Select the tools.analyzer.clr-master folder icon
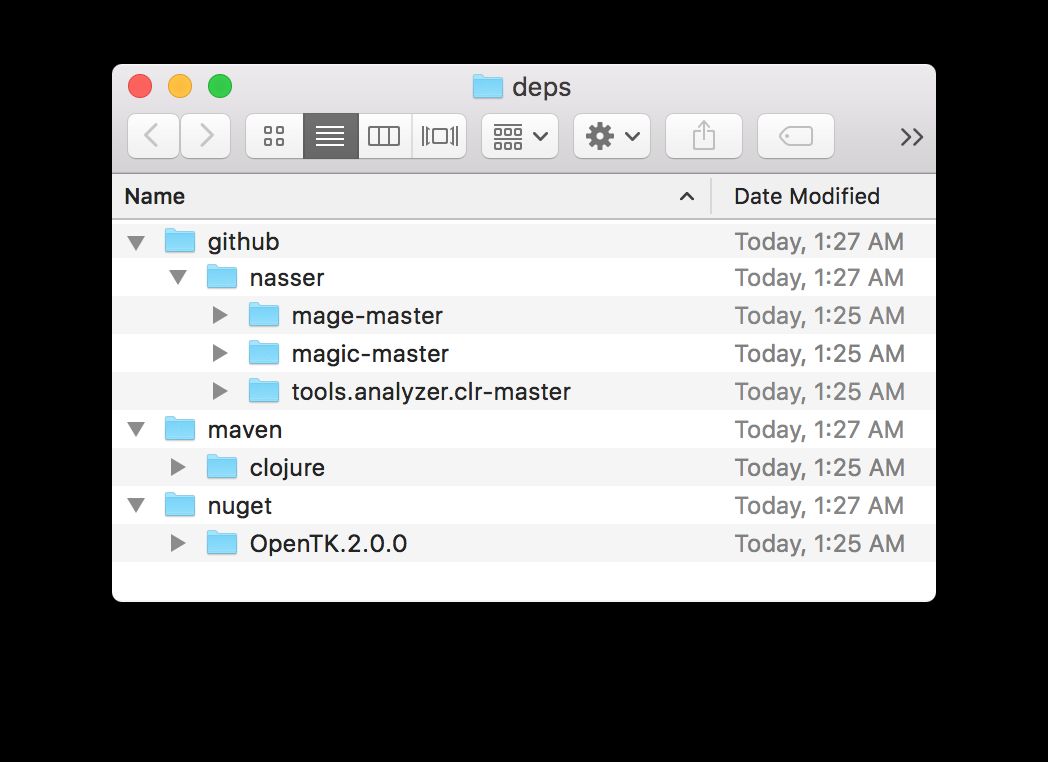This screenshot has height=762, width=1048. (x=264, y=391)
